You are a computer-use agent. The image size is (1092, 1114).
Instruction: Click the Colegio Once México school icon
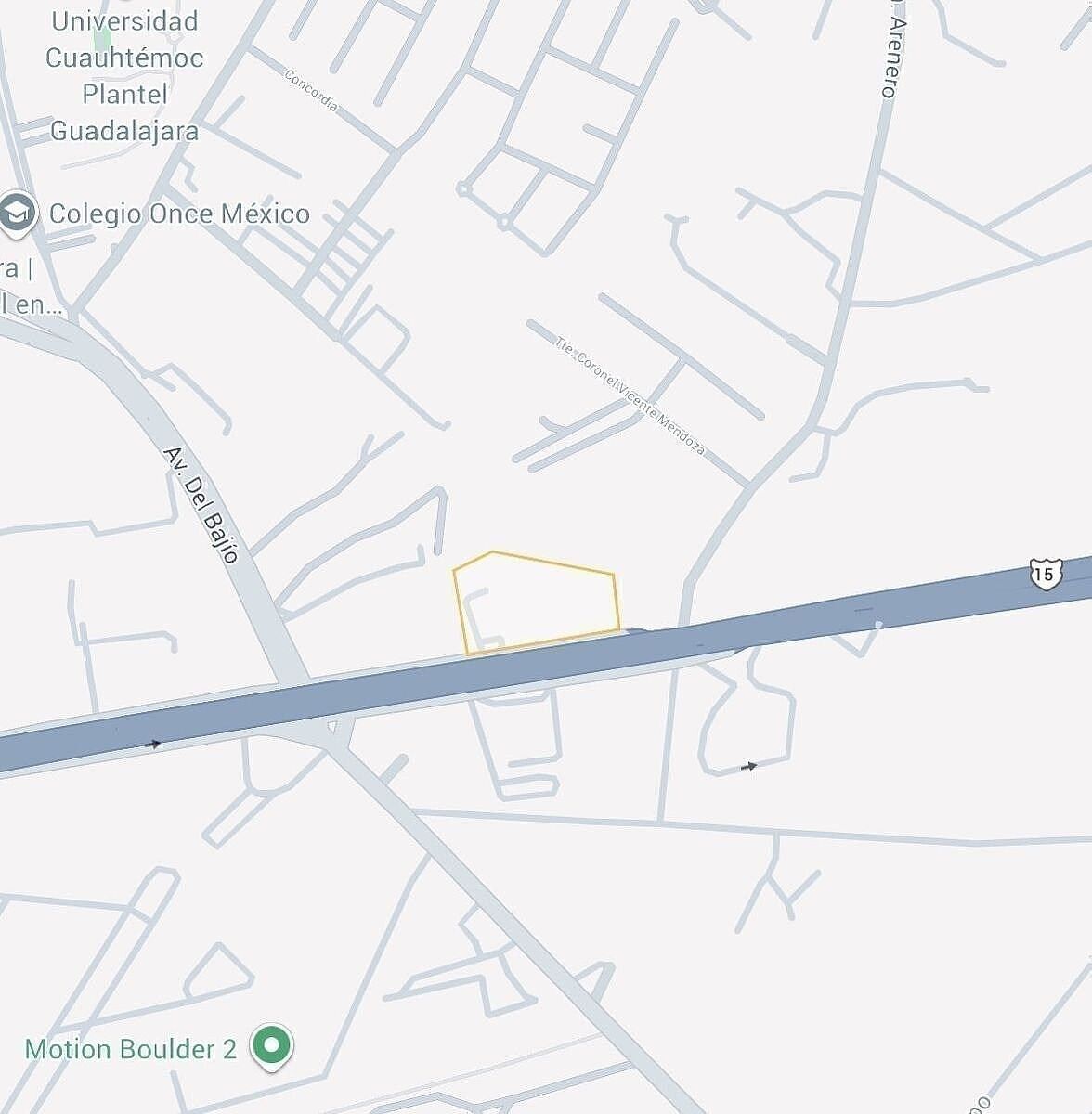pos(17,214)
